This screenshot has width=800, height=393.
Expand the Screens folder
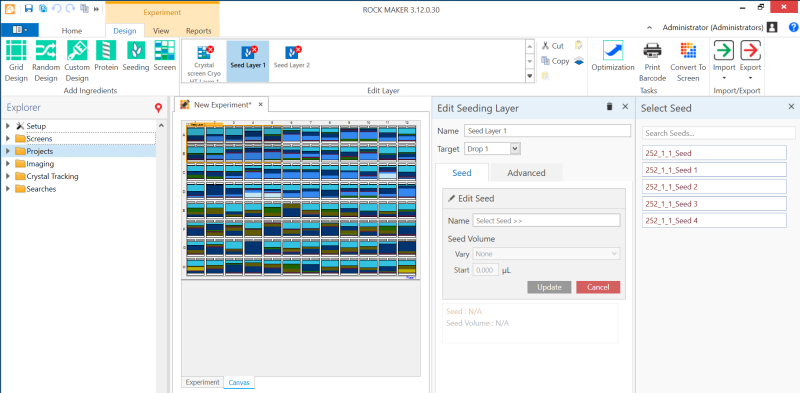[8, 138]
